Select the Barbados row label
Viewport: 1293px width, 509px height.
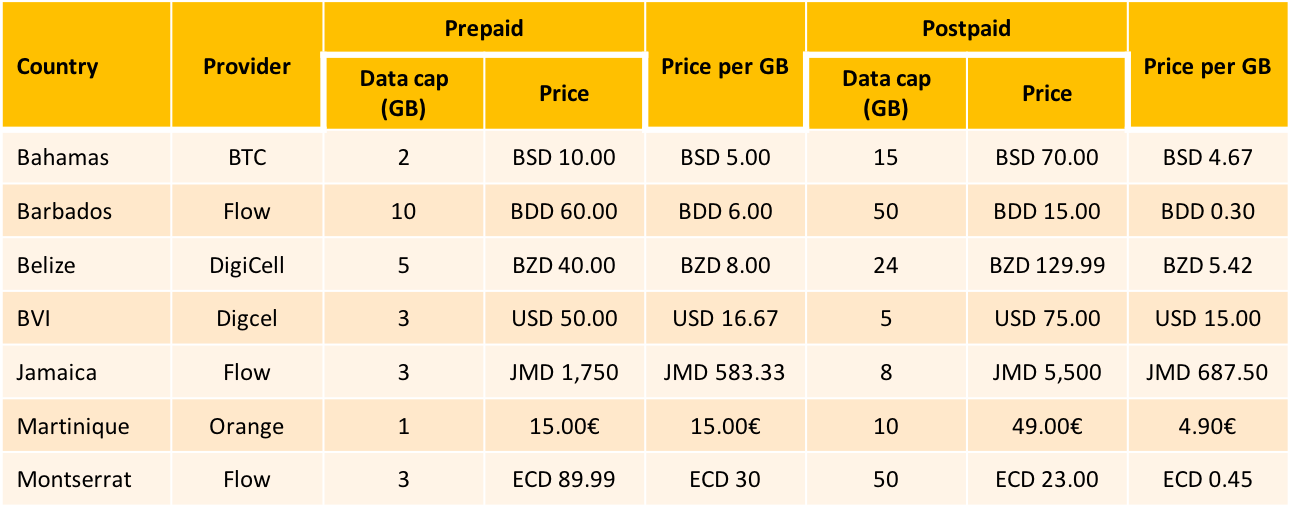(65, 211)
